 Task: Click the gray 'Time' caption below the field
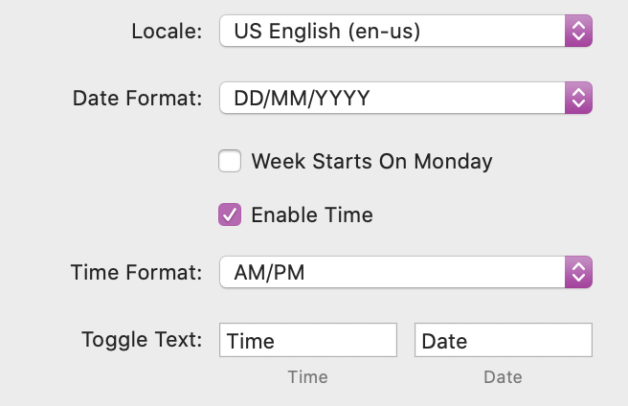[307, 377]
